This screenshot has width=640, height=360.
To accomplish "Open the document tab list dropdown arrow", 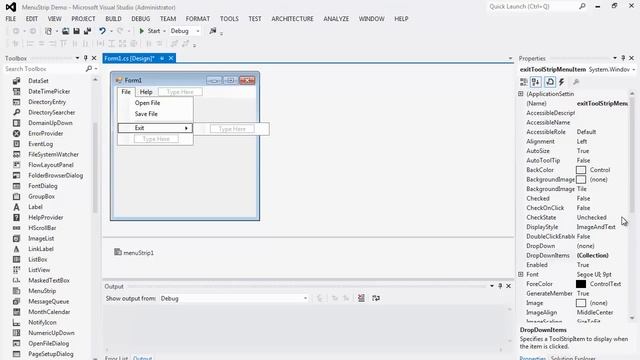I will (510, 58).
